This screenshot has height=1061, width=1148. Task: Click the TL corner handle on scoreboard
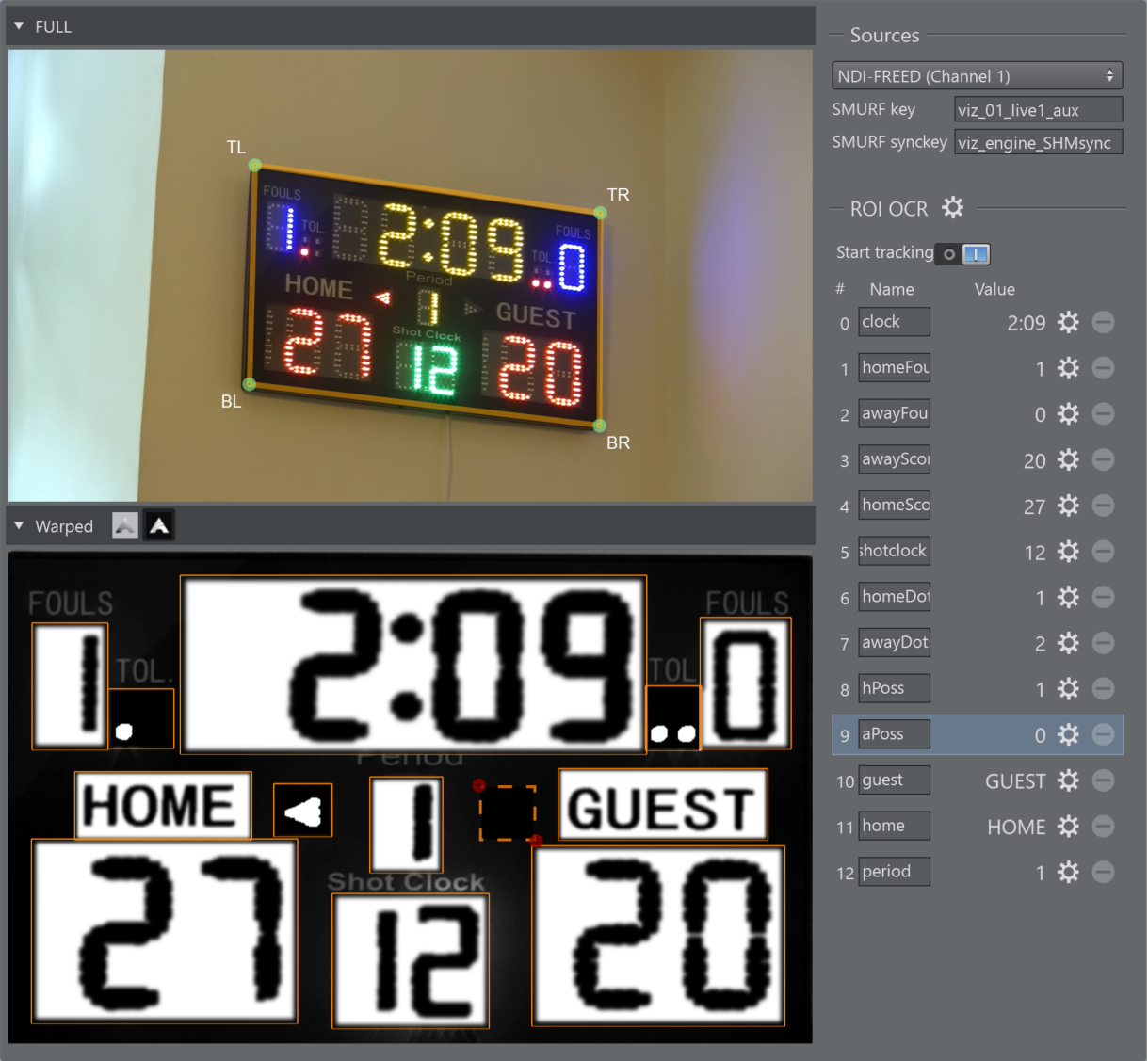[x=254, y=165]
